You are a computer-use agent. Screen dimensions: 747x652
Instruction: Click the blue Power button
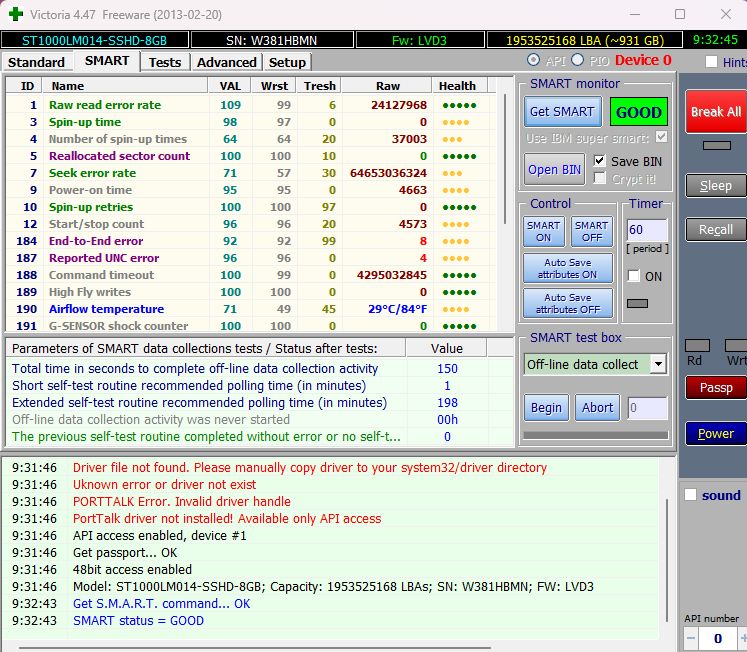click(x=716, y=433)
